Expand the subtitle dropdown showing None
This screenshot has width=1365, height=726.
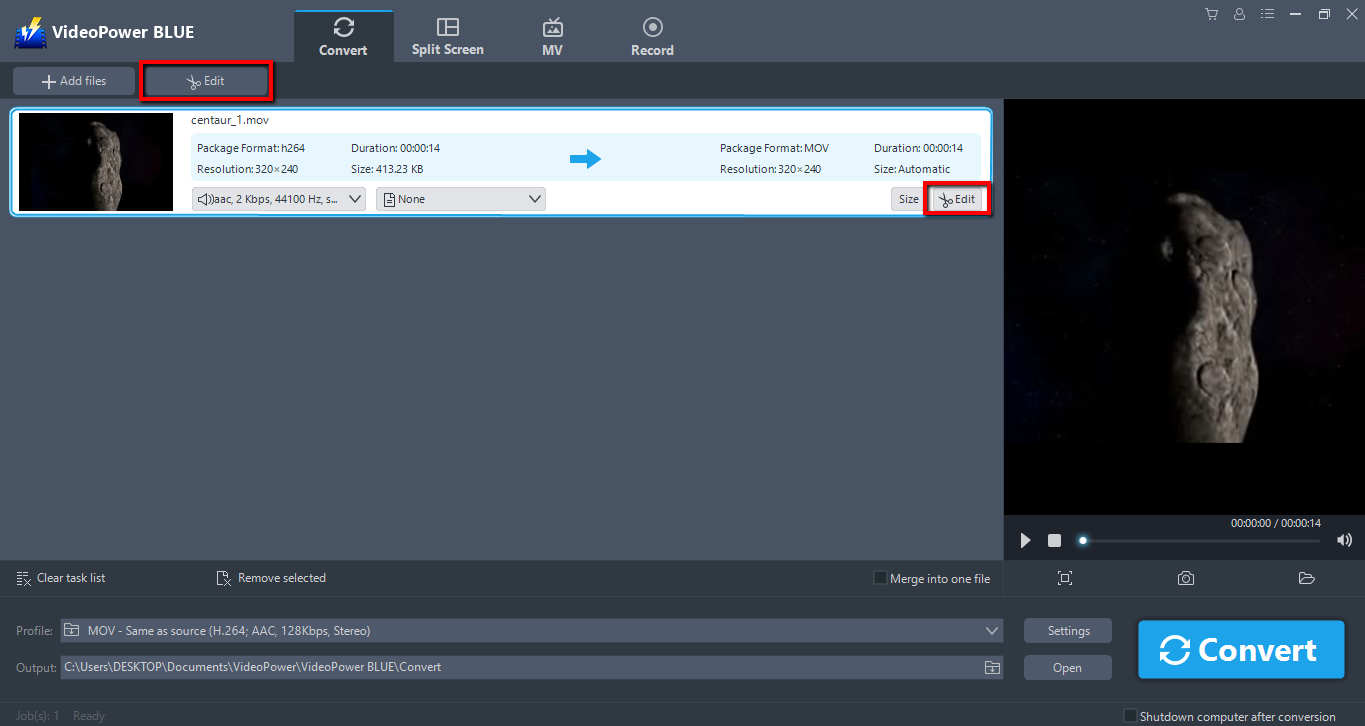[x=460, y=198]
